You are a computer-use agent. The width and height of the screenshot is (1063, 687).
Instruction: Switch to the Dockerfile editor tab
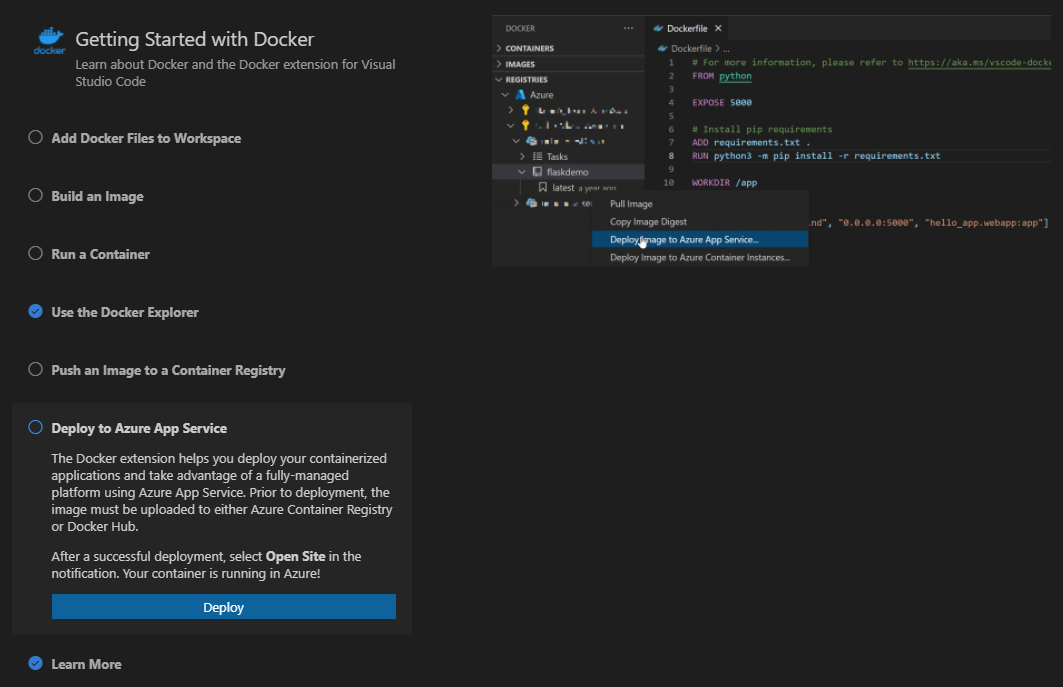click(687, 28)
